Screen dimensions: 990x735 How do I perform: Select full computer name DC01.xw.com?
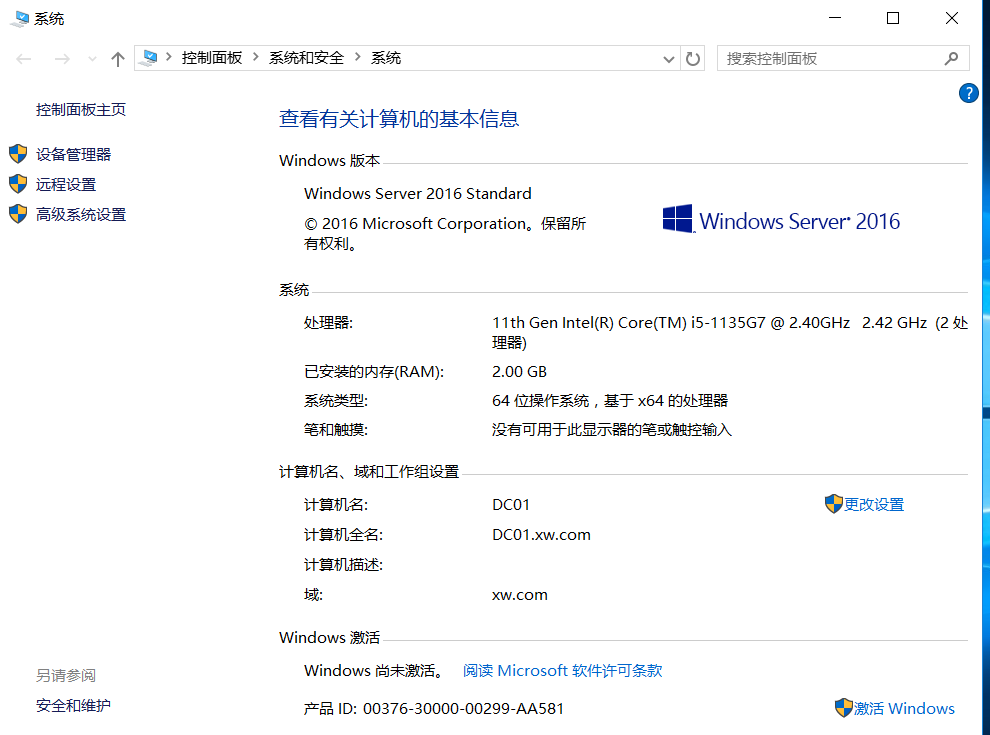point(541,535)
